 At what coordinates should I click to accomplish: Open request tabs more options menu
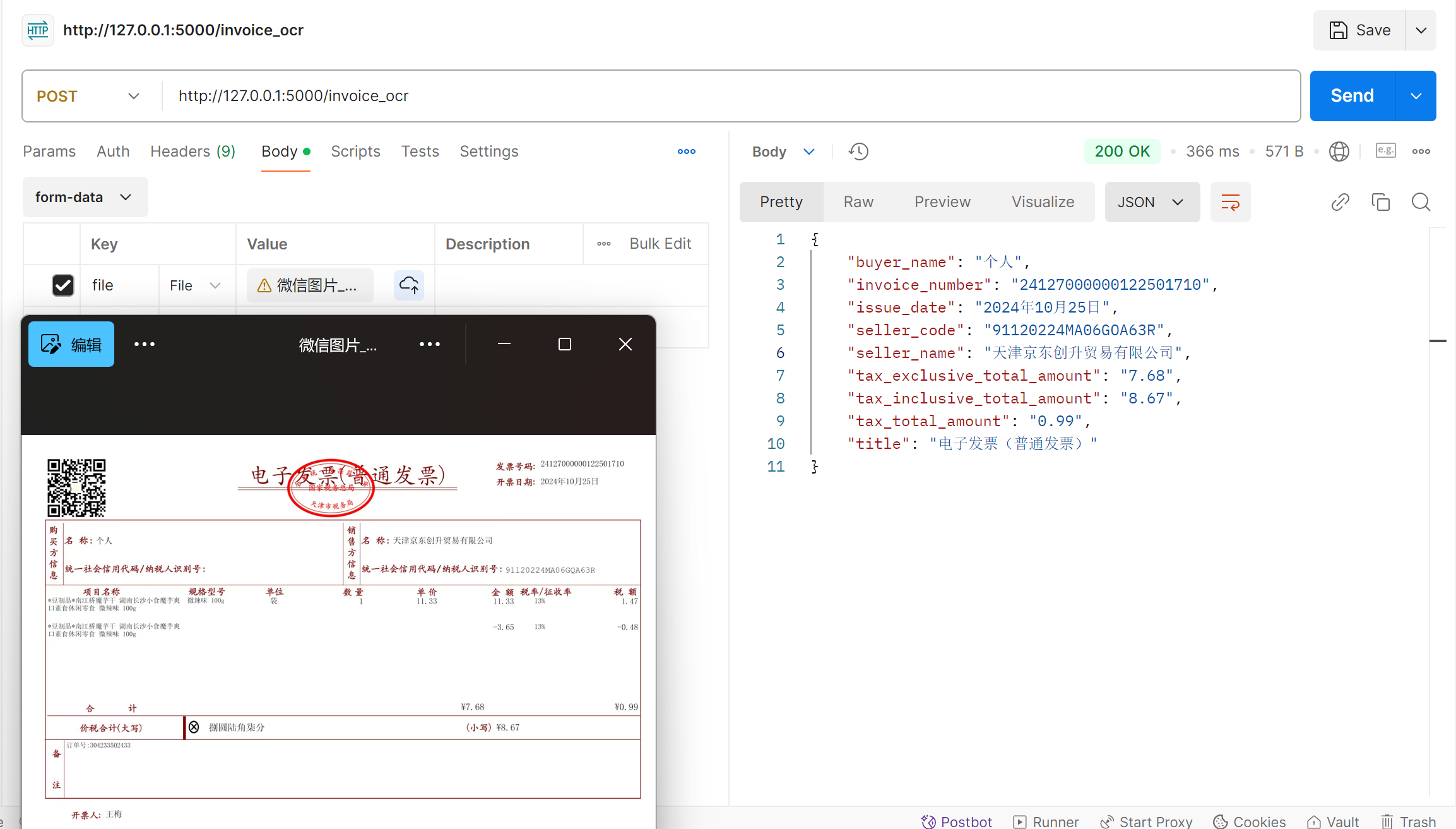(687, 152)
